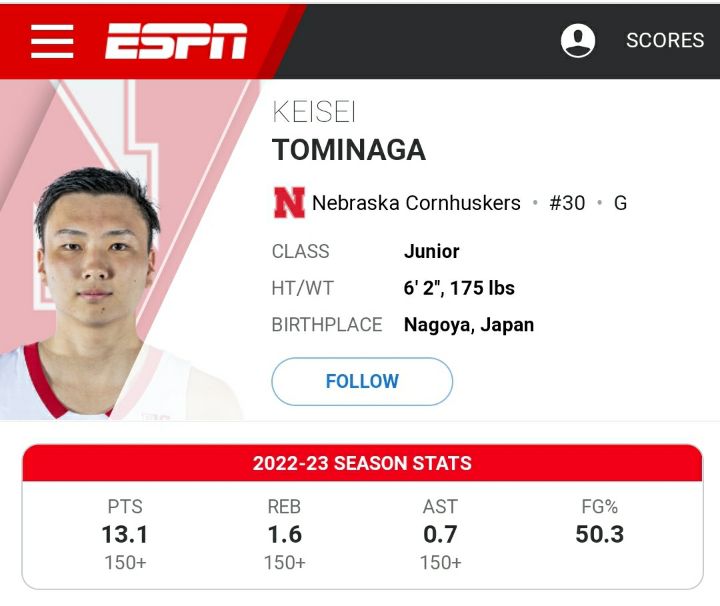Click the PTS 13.1 stat
This screenshot has width=720, height=606.
[x=125, y=535]
